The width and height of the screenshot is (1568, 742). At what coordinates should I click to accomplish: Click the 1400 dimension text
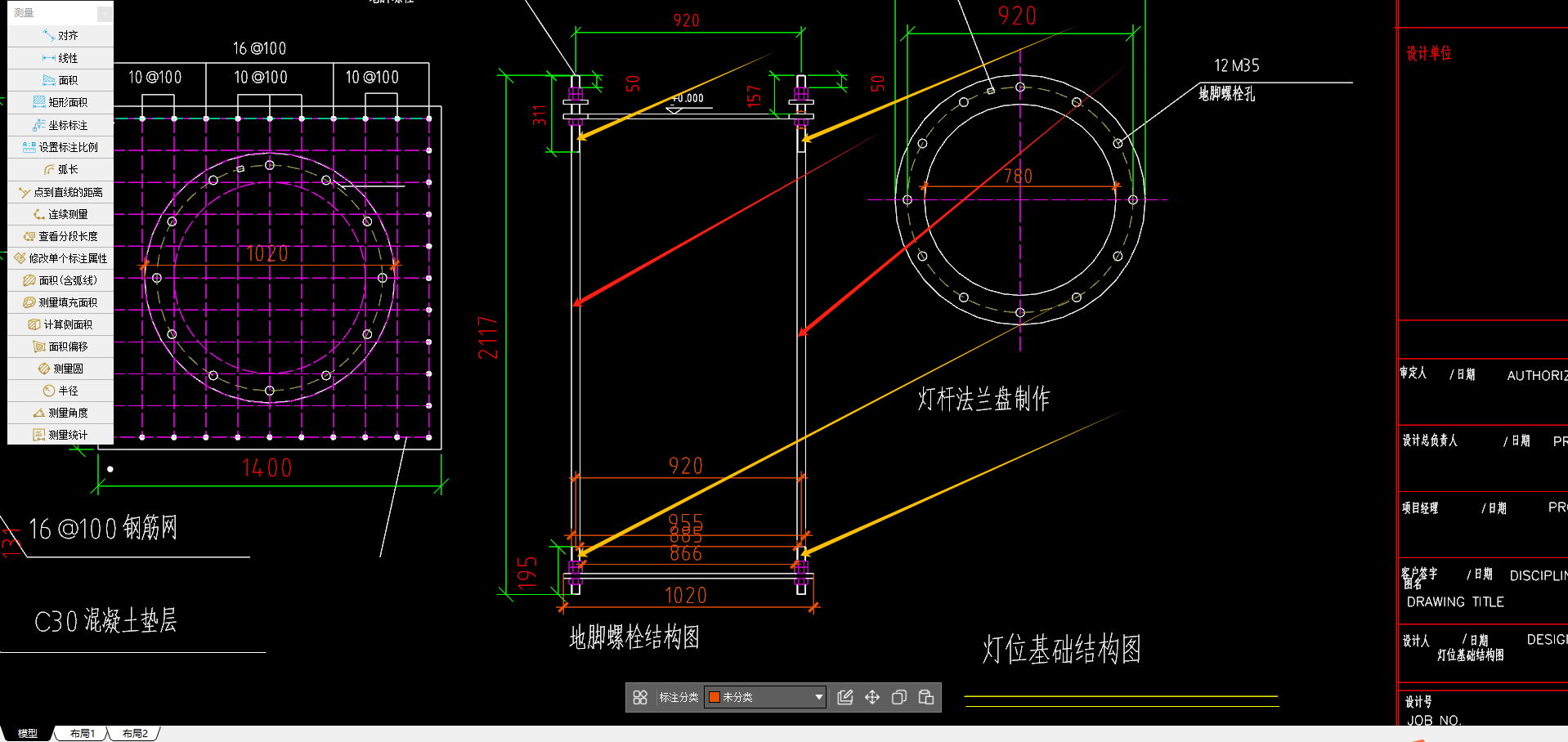267,468
